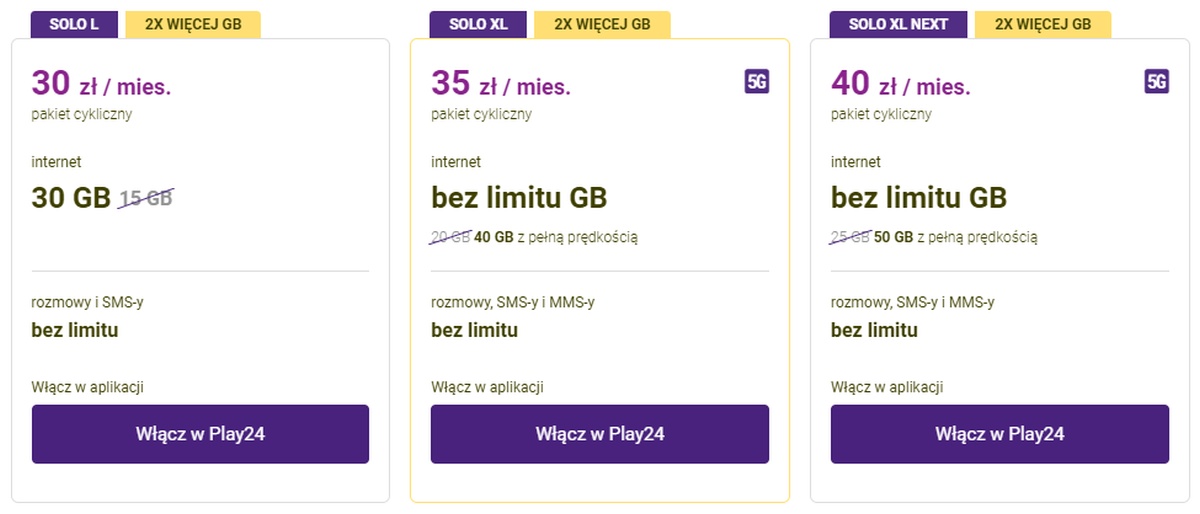Select the SOLO XL plan tab
Viewport: 1200px width, 514px height.
pos(479,24)
